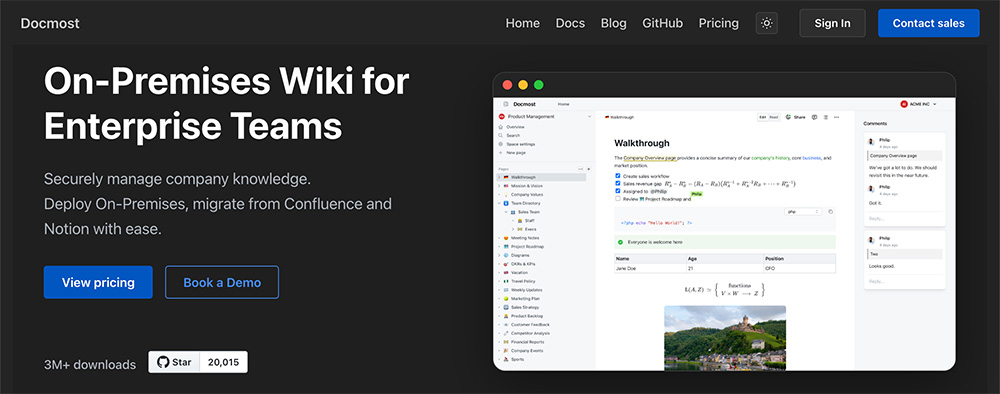Open Blog in the site navigation
The image size is (1000, 394).
614,23
